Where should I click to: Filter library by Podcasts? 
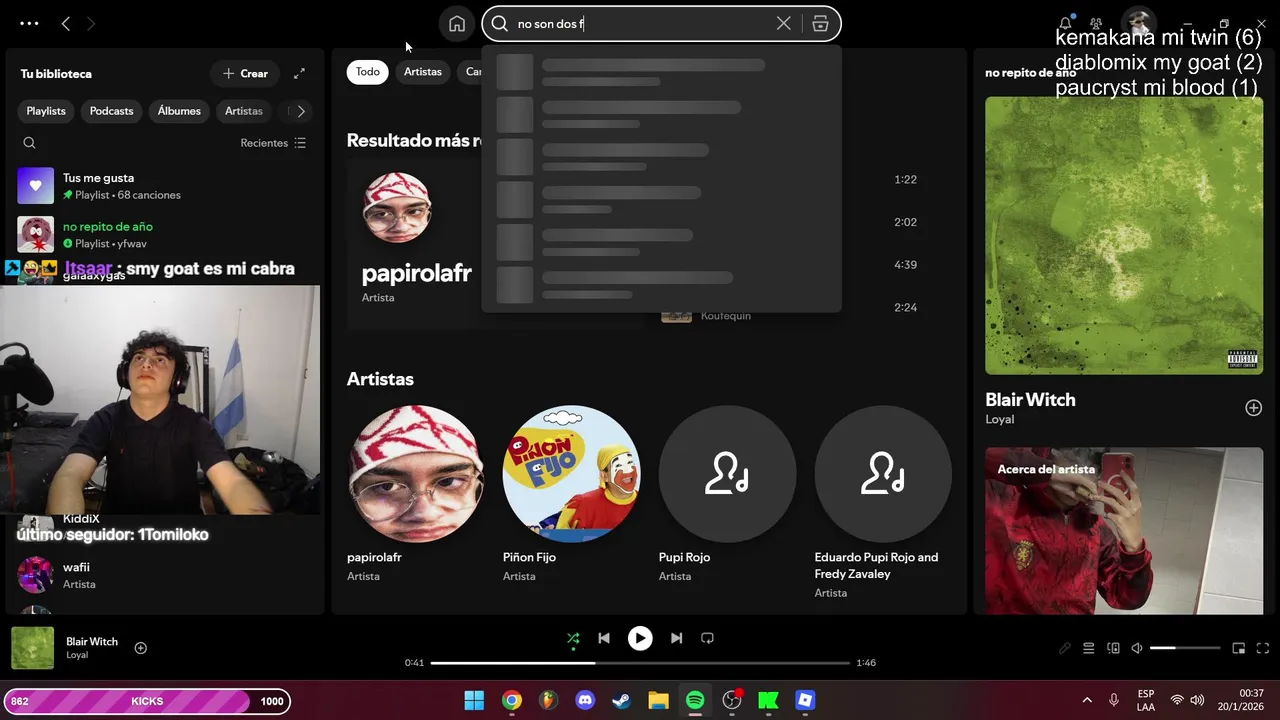(111, 111)
